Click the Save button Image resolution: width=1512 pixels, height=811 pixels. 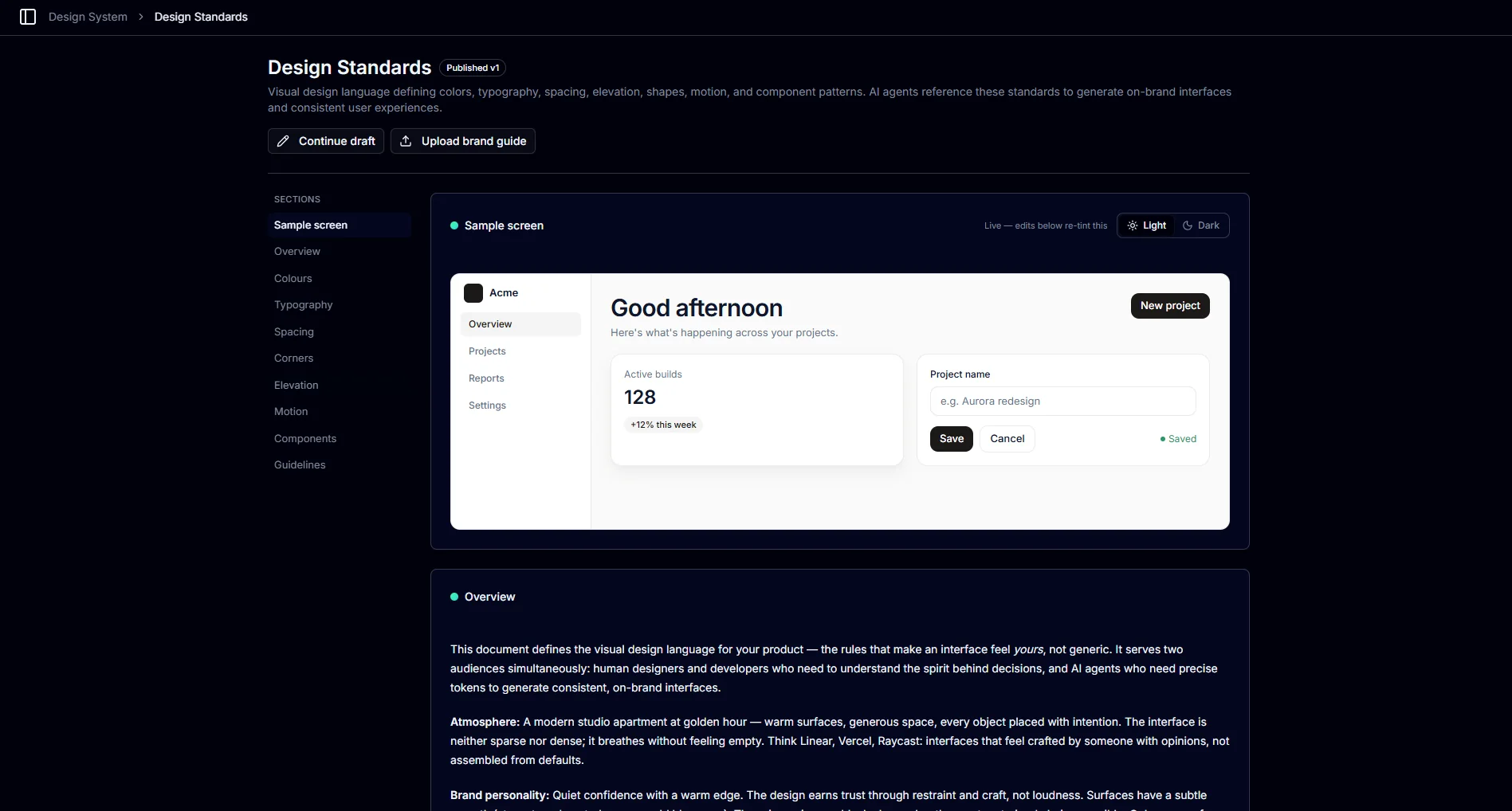tap(952, 439)
